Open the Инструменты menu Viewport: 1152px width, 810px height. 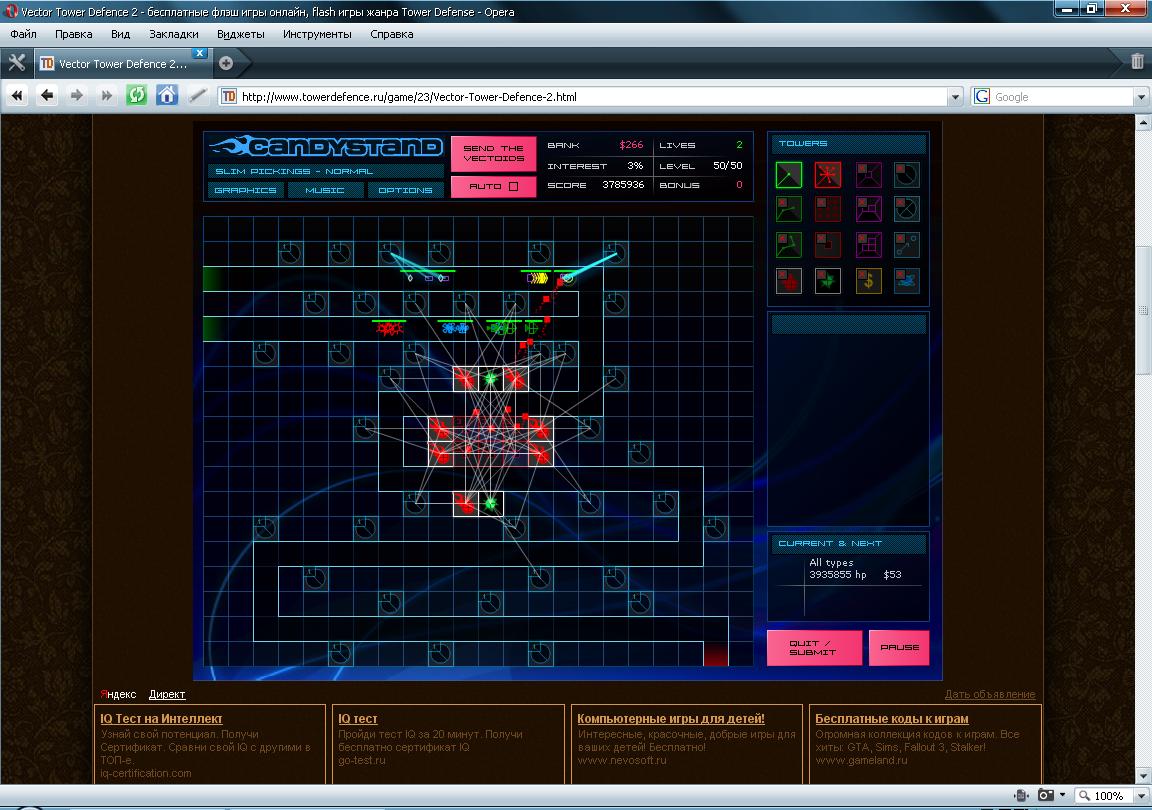tap(317, 33)
